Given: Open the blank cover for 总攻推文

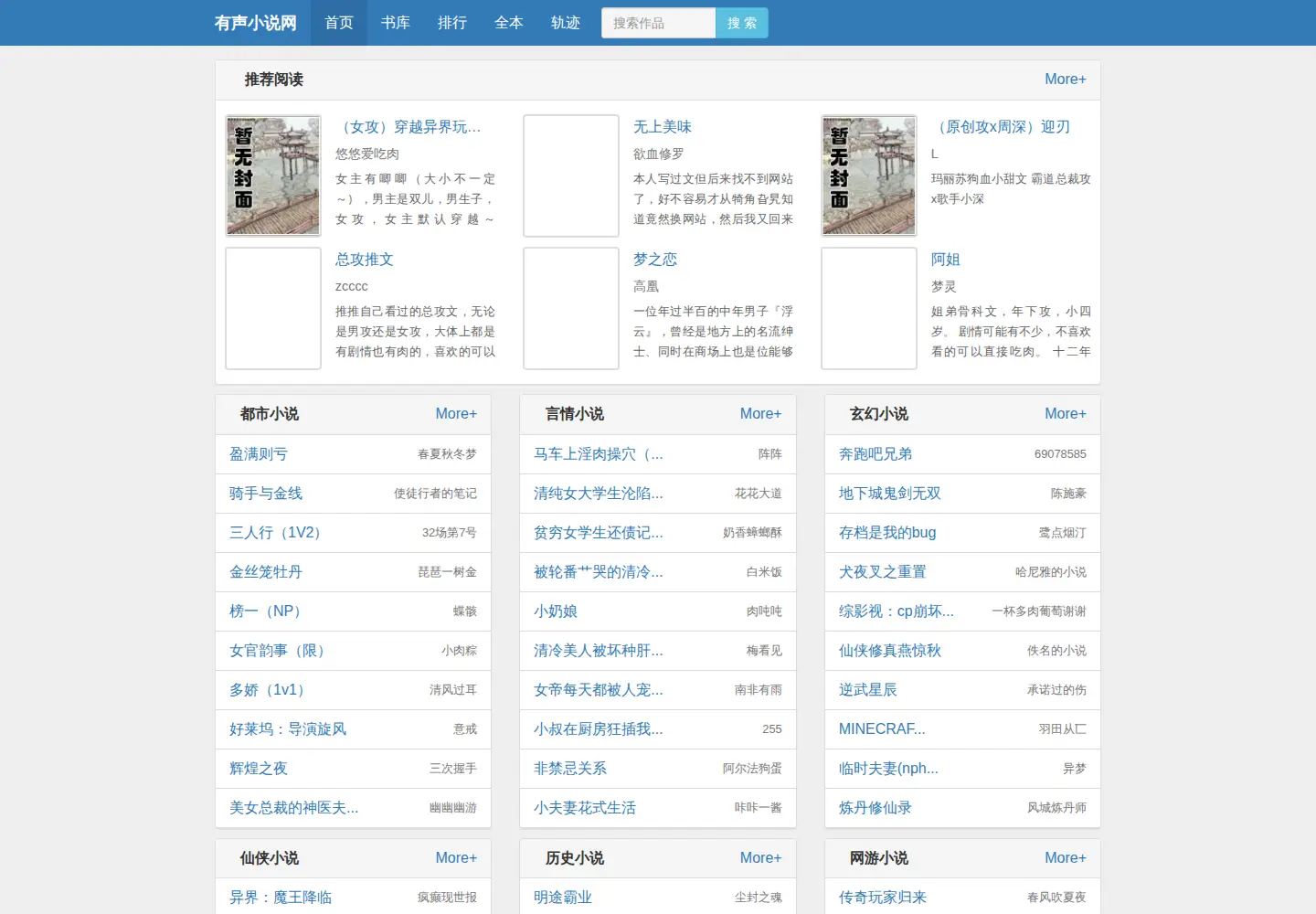Looking at the screenshot, I should [273, 308].
